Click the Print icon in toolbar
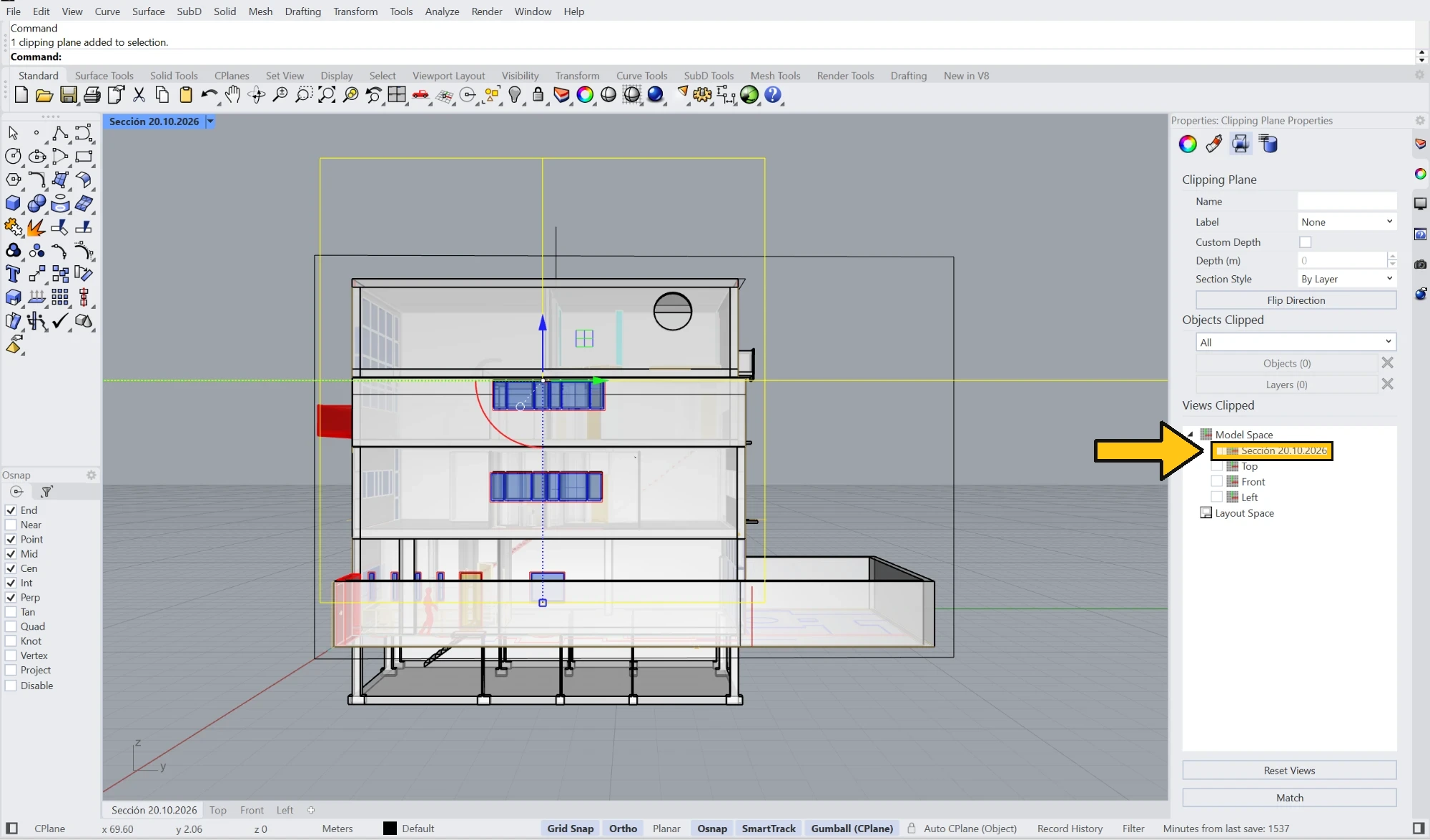 pyautogui.click(x=92, y=95)
